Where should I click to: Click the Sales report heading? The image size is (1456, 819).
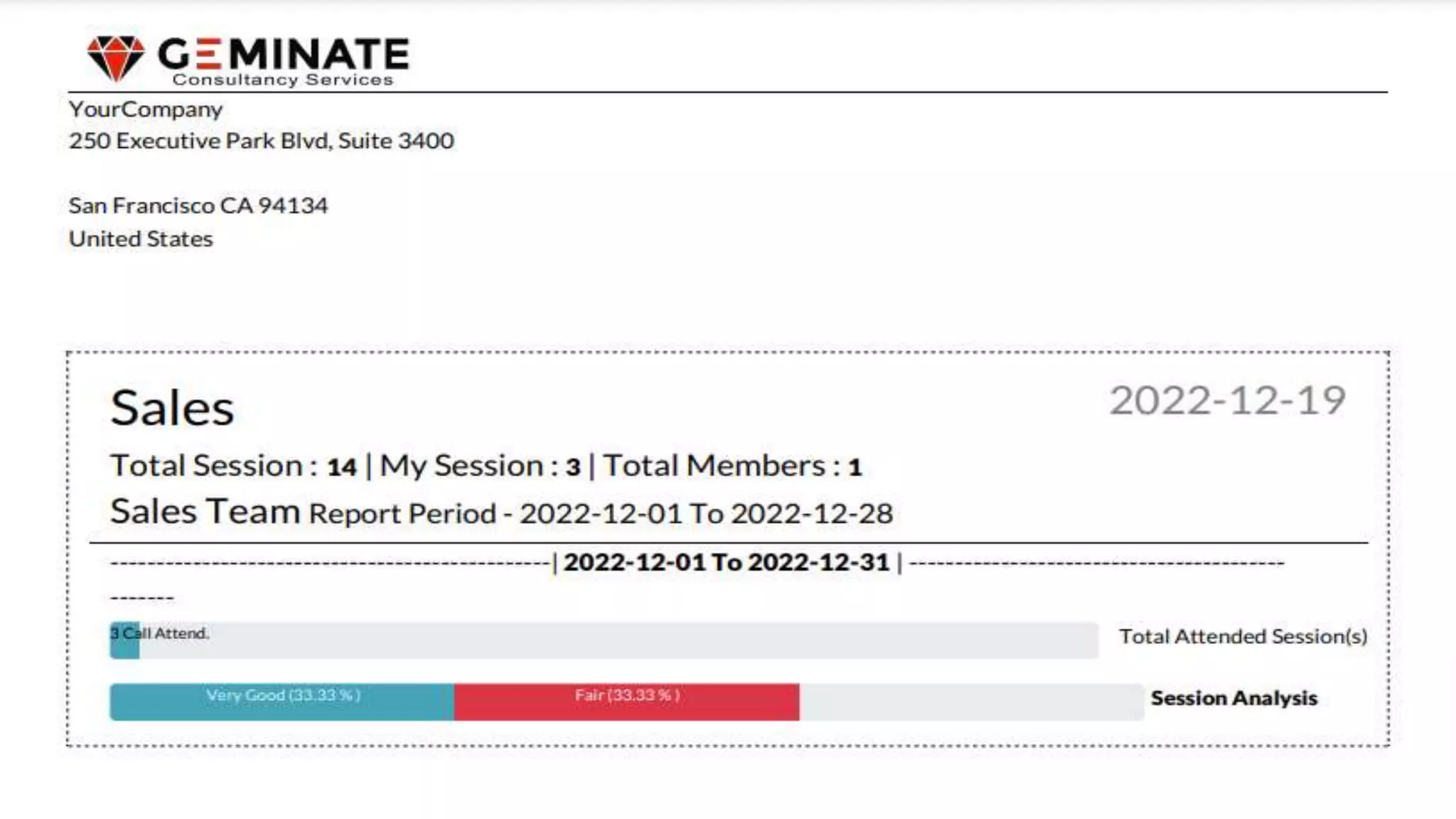coord(172,408)
